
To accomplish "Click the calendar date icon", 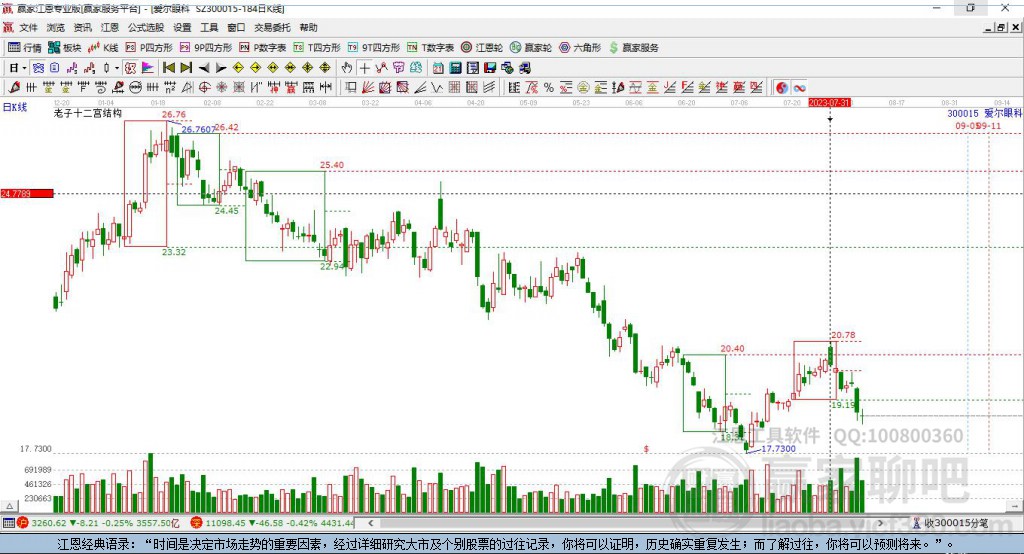I will click(x=438, y=68).
